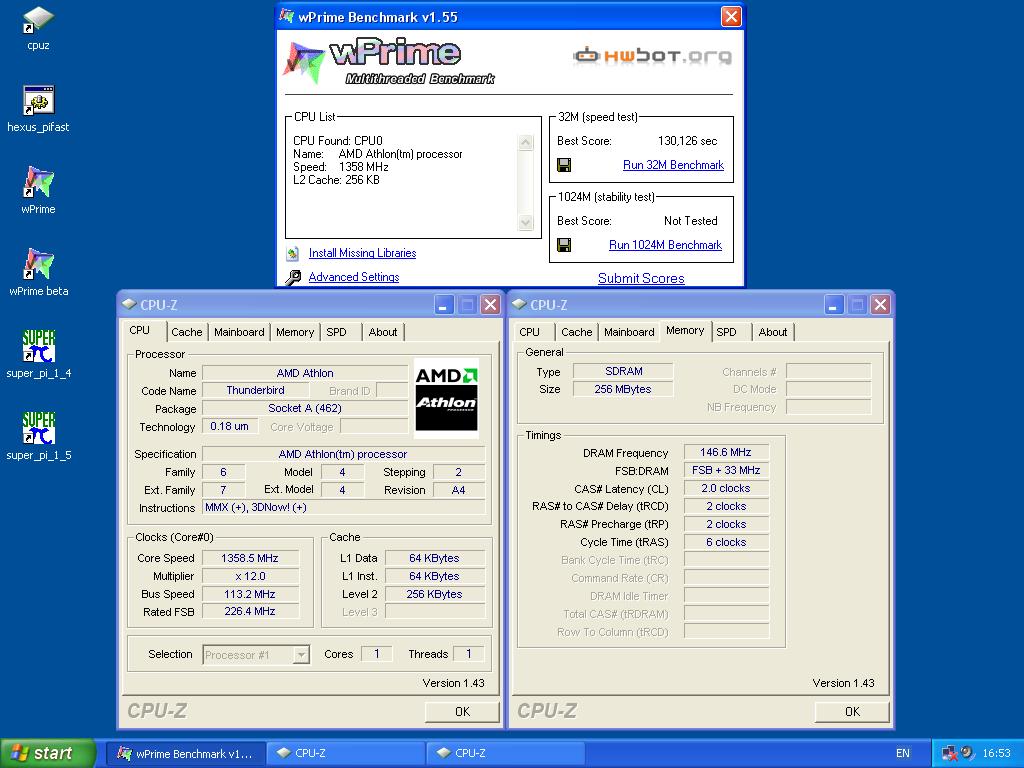Click the Multiplier x 12.0 value
1024x768 pixels.
pos(250,576)
